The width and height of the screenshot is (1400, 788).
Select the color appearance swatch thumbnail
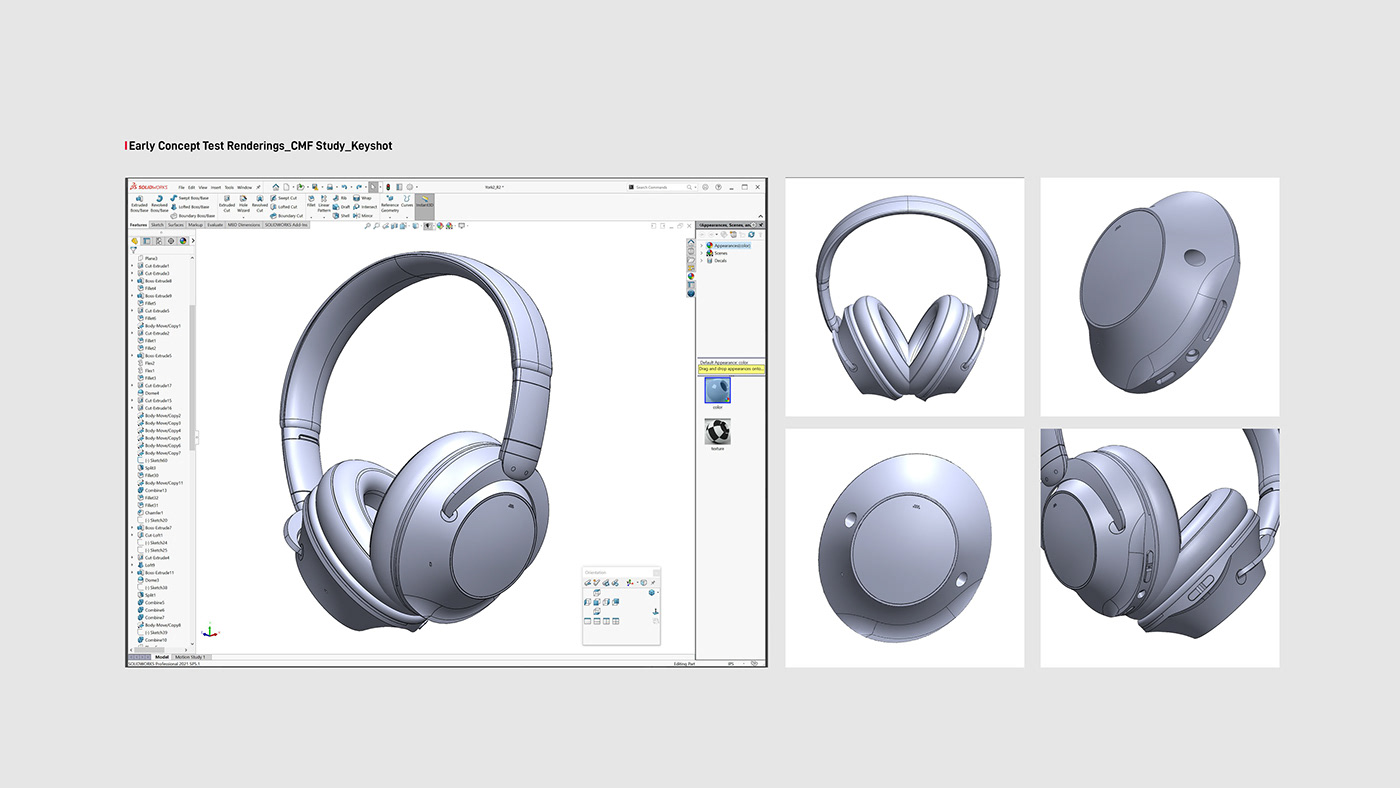pos(717,390)
